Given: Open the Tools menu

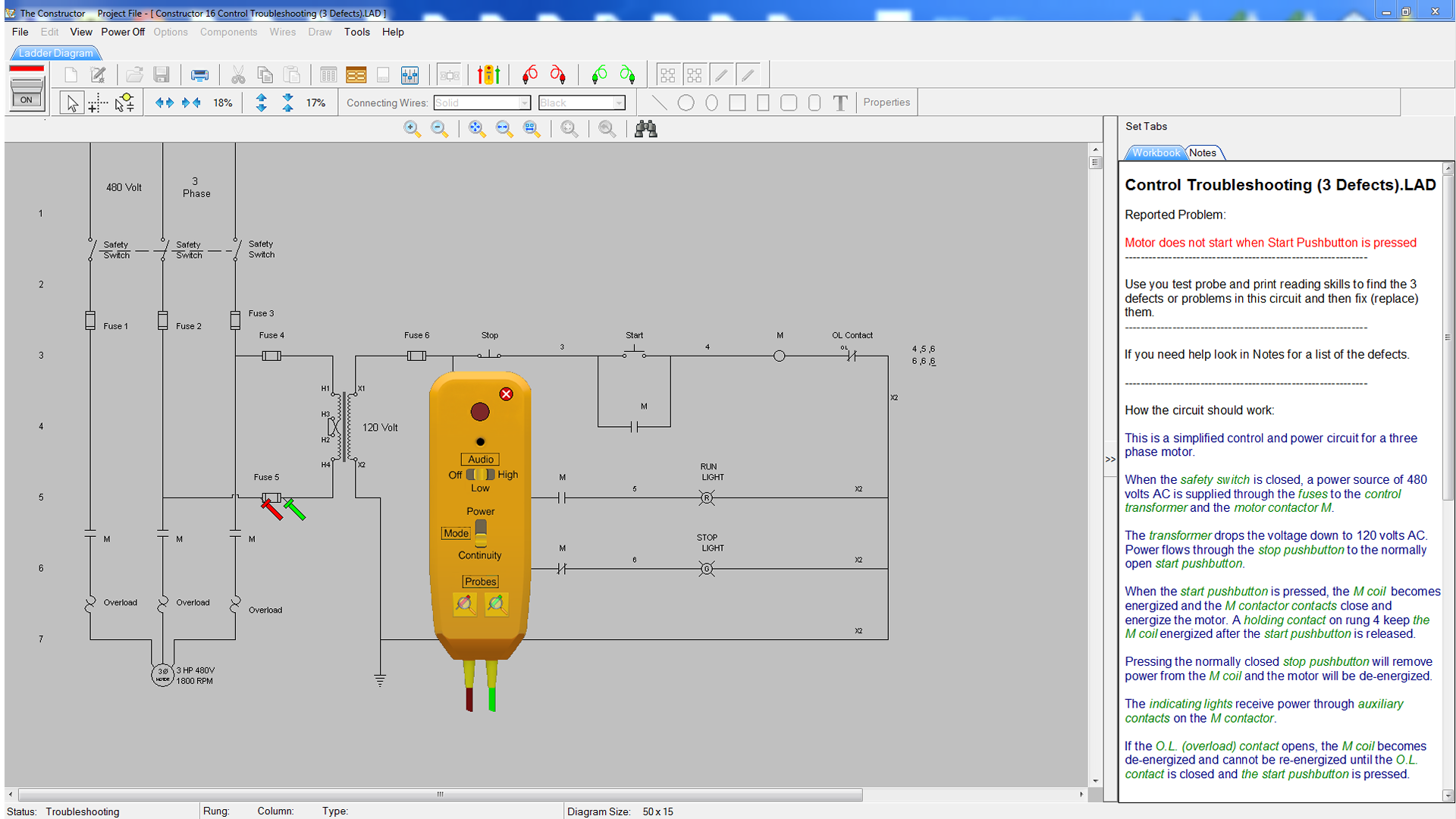Looking at the screenshot, I should click(x=356, y=32).
